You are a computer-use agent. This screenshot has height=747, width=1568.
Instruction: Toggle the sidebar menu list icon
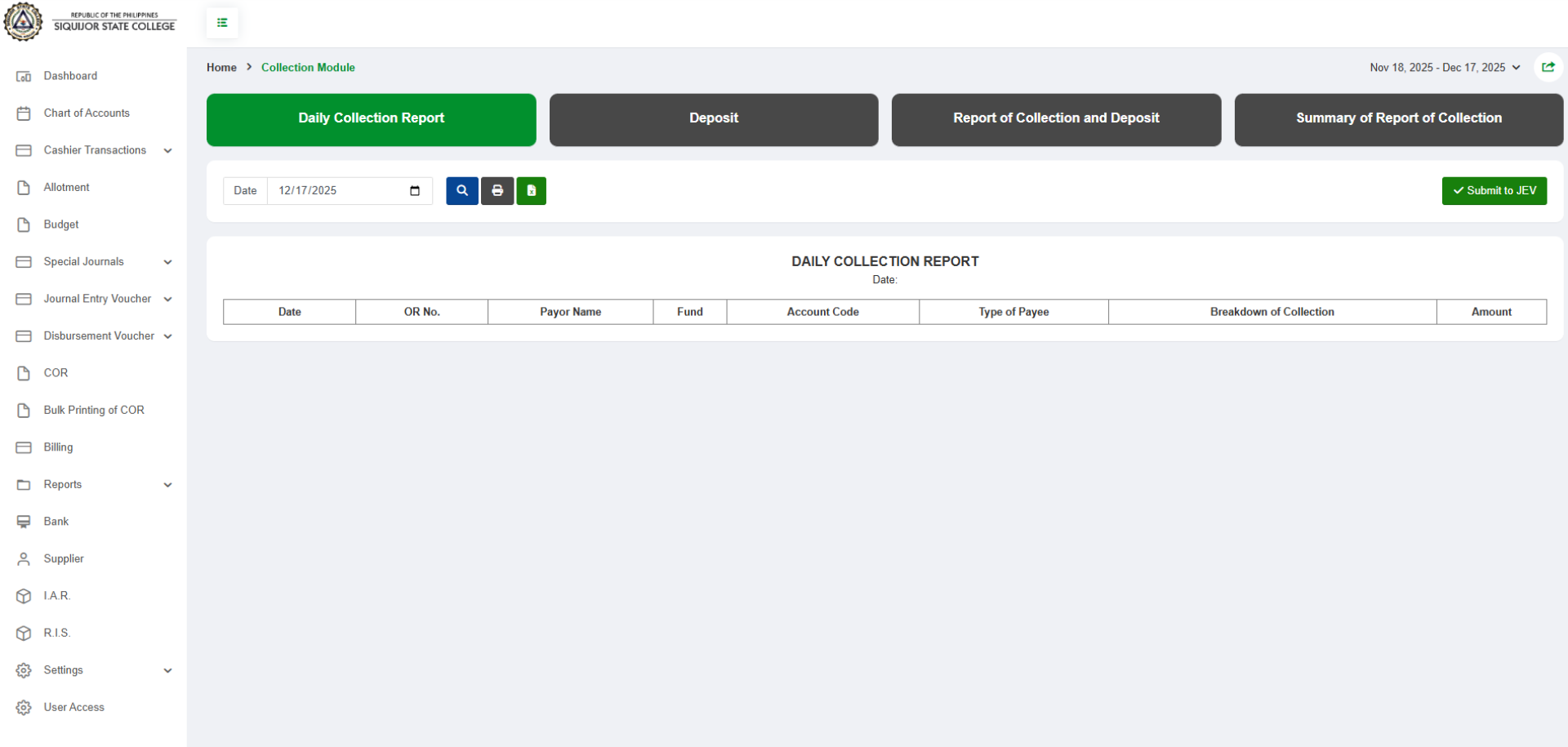pos(222,23)
